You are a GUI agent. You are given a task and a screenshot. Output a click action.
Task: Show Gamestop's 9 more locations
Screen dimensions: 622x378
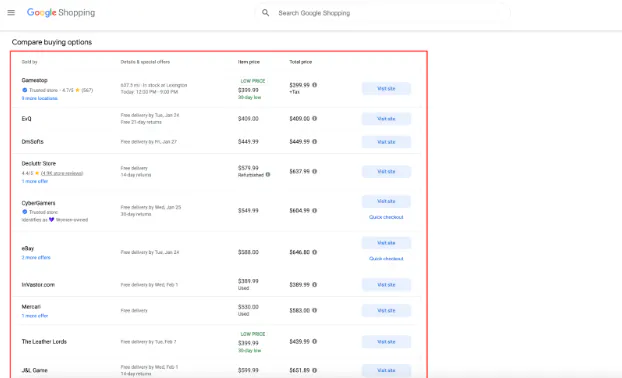[x=40, y=98]
